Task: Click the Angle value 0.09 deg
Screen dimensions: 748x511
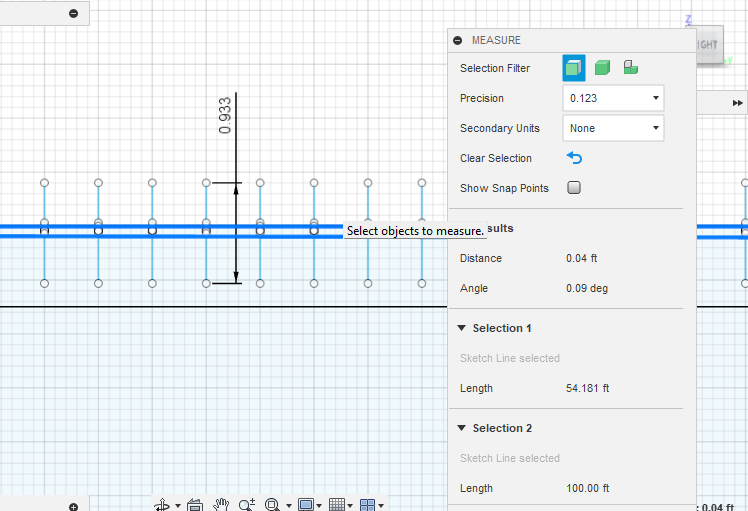Action: click(587, 288)
